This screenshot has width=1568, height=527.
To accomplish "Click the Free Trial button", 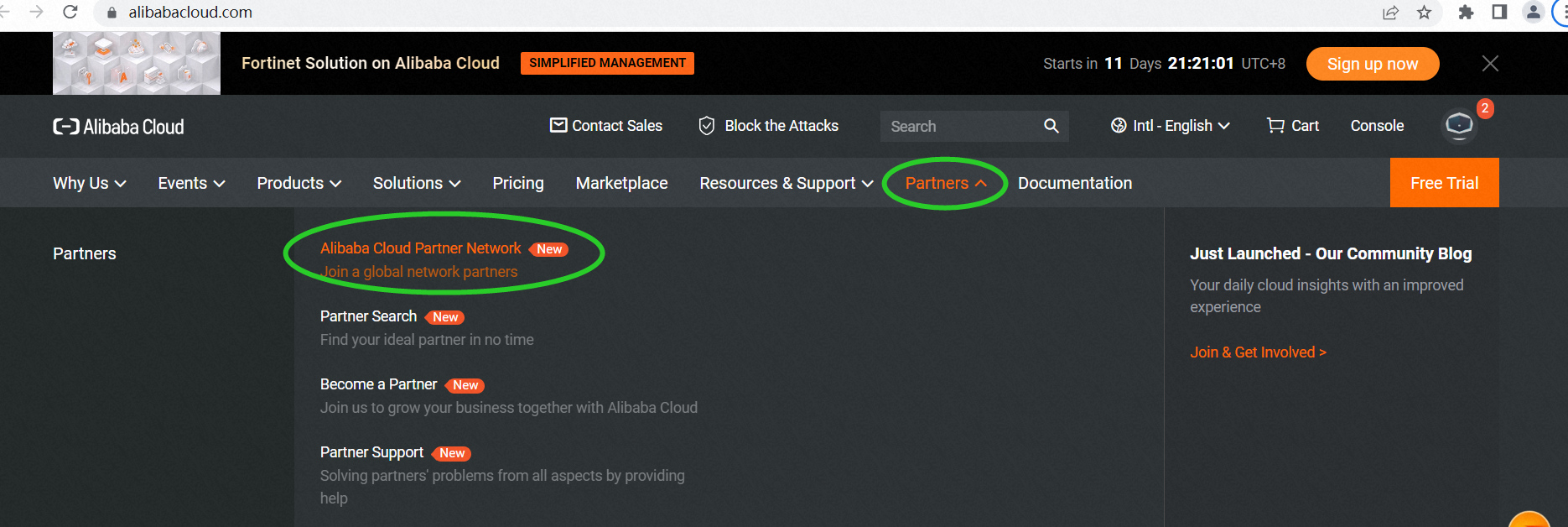I will (1444, 183).
